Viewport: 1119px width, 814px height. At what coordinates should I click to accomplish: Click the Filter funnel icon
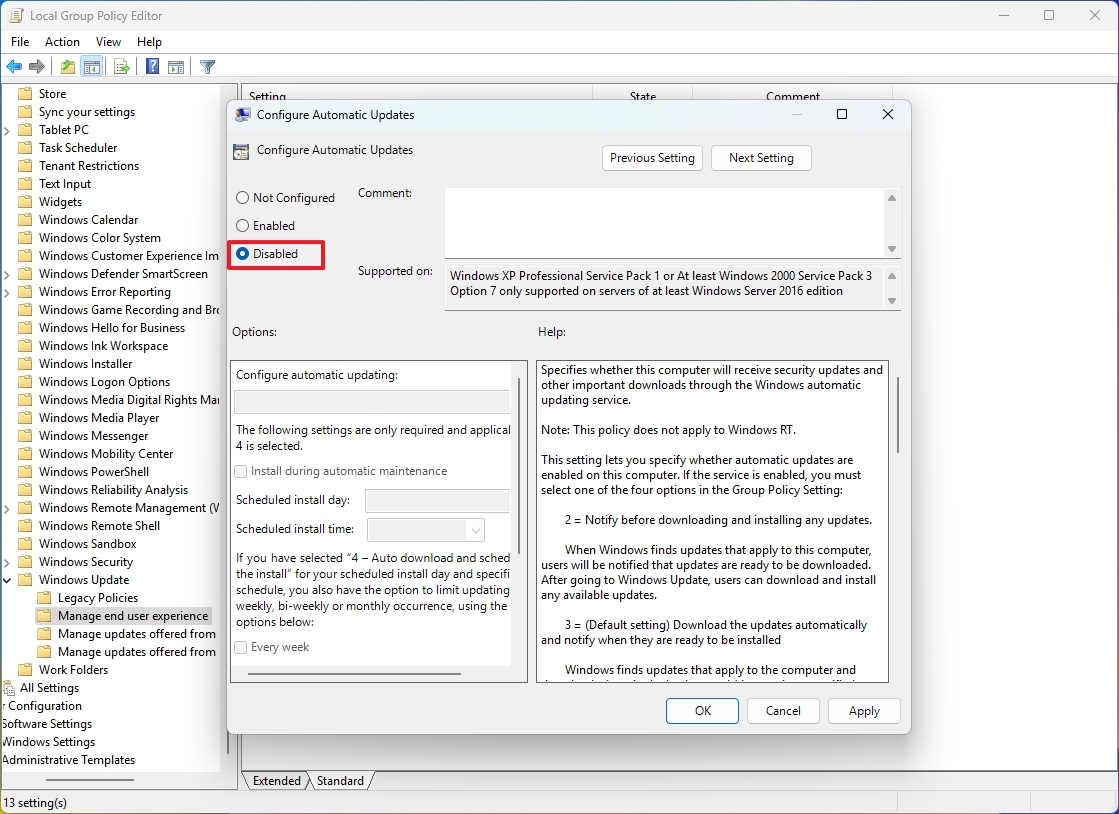point(207,67)
